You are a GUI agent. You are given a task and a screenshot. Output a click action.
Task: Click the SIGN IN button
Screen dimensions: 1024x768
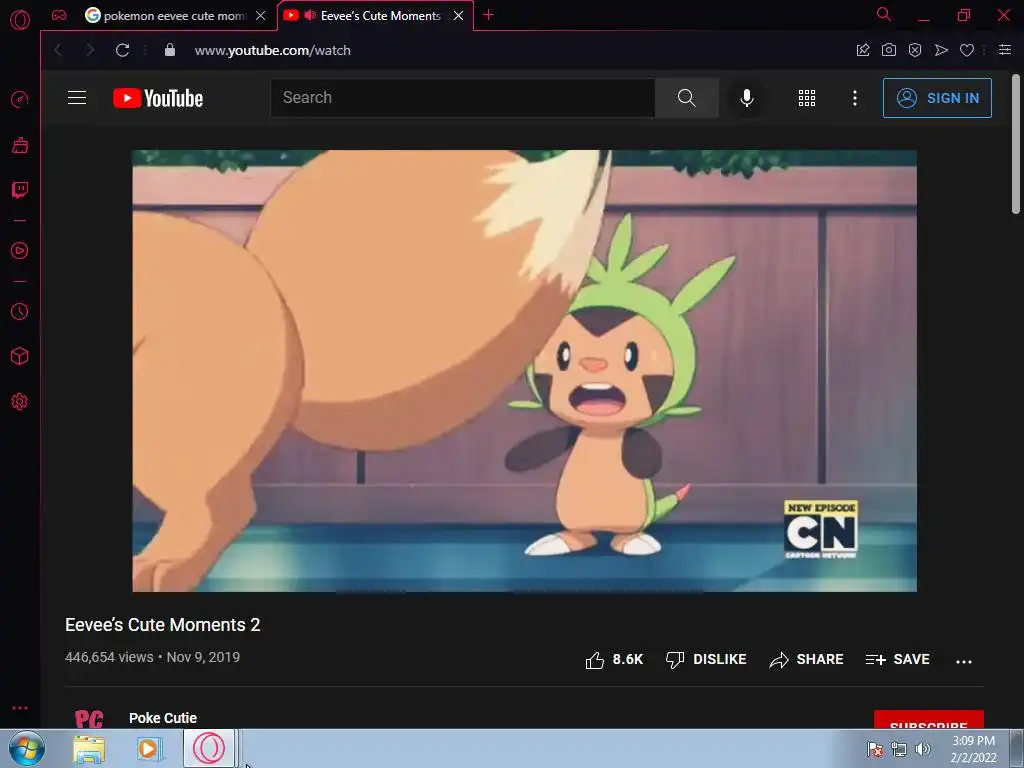937,98
